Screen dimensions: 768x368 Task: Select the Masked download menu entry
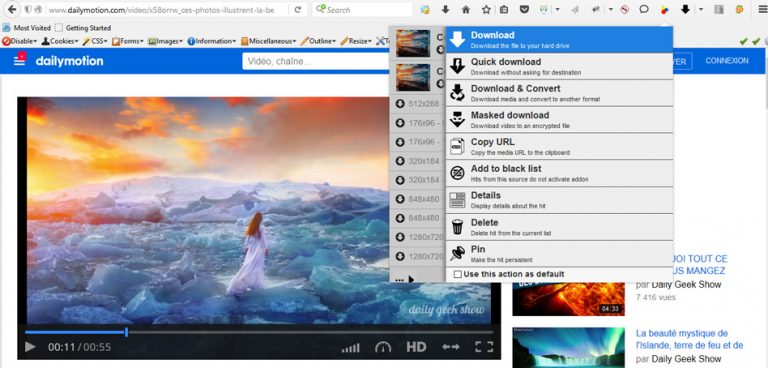(x=559, y=120)
